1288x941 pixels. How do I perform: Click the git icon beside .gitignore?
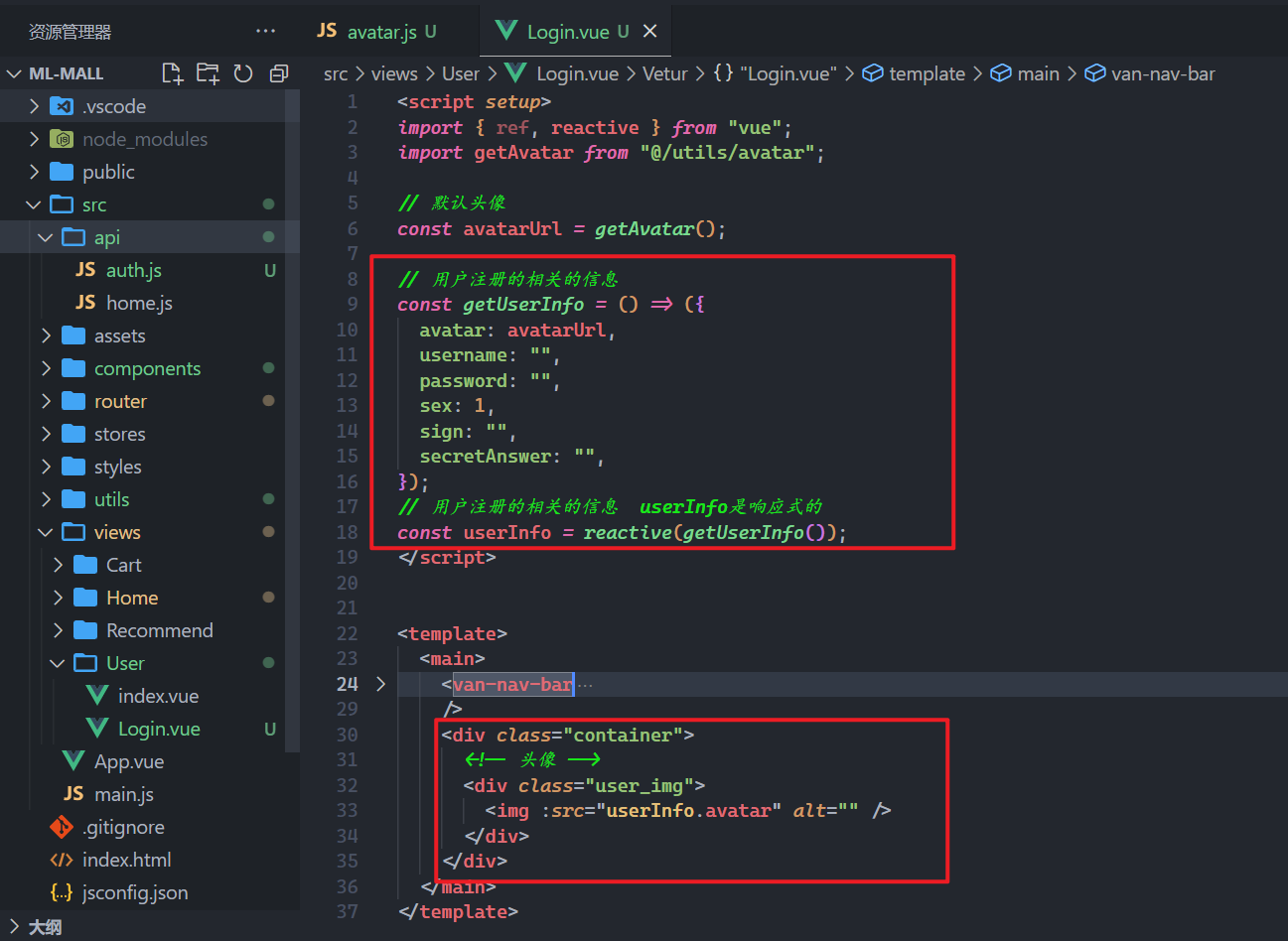(62, 827)
